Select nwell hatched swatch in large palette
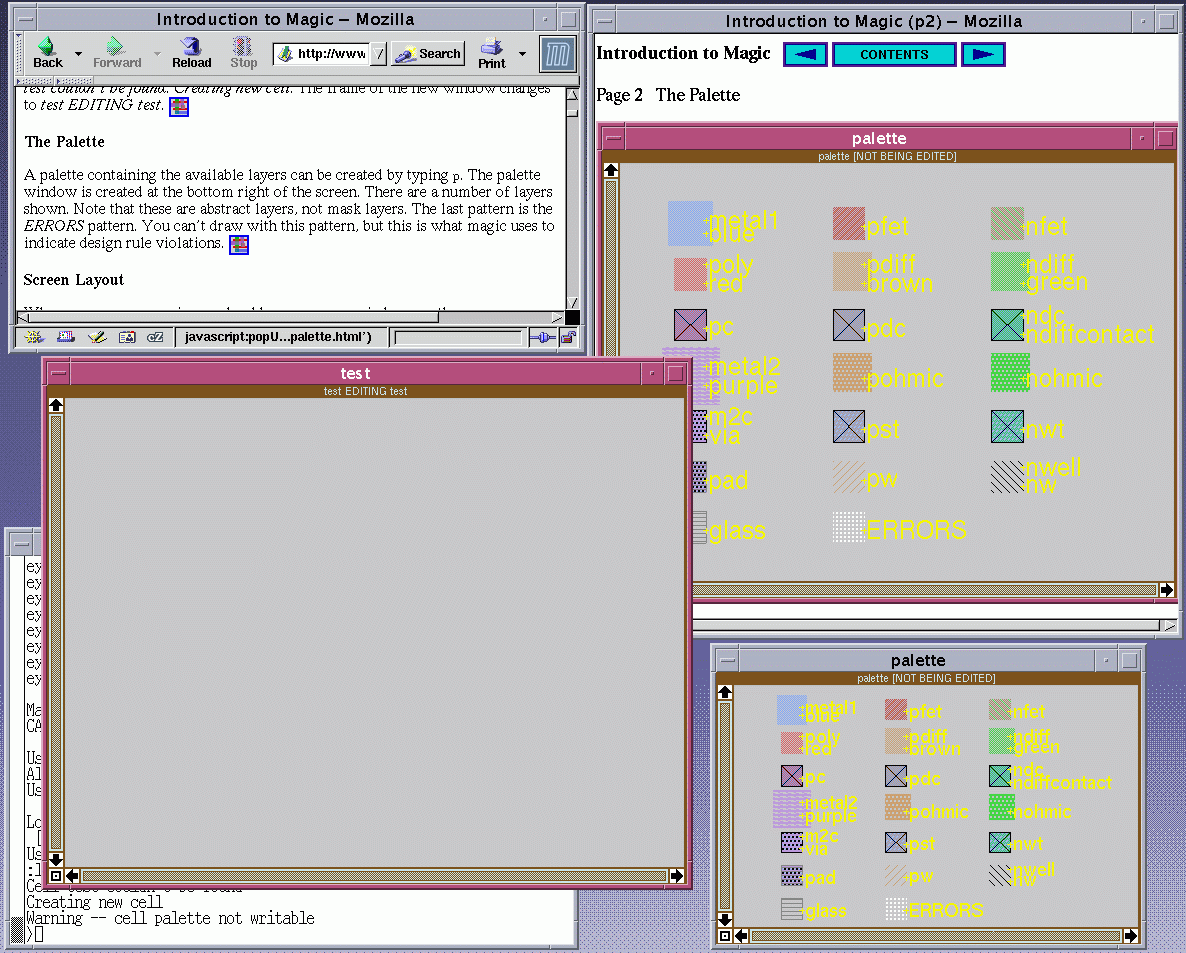This screenshot has height=953, width=1186. [1007, 477]
